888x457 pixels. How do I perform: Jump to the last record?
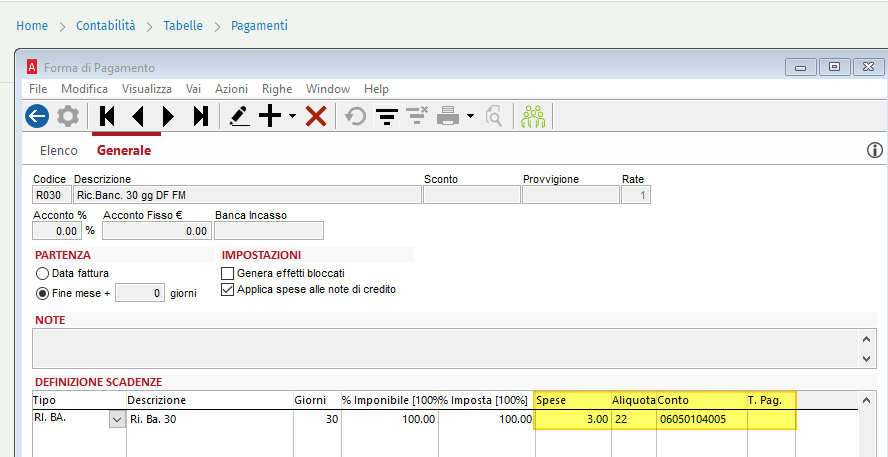tap(200, 117)
